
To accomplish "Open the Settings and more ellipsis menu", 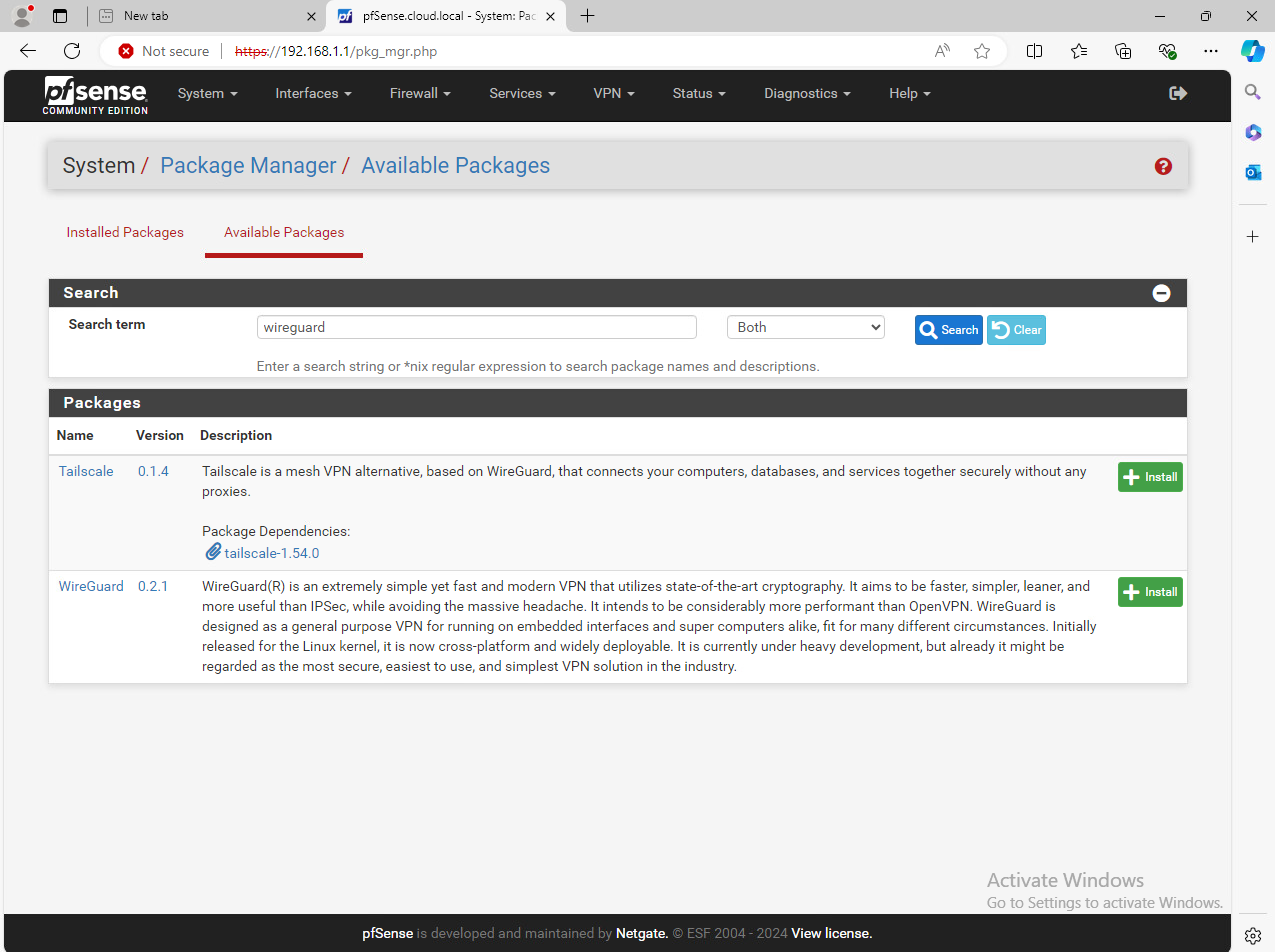I will click(1211, 51).
